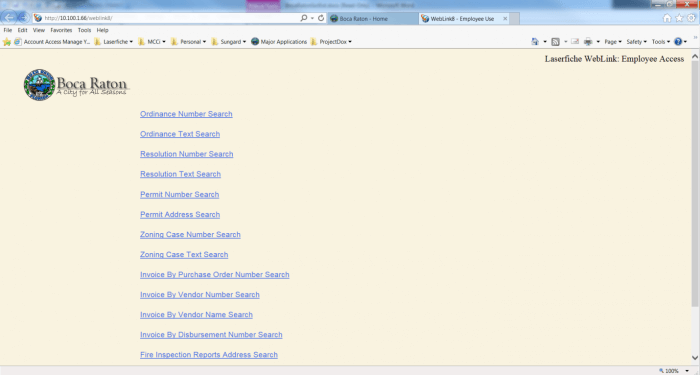Open Invoice By Purchase Order Number Search

point(215,275)
